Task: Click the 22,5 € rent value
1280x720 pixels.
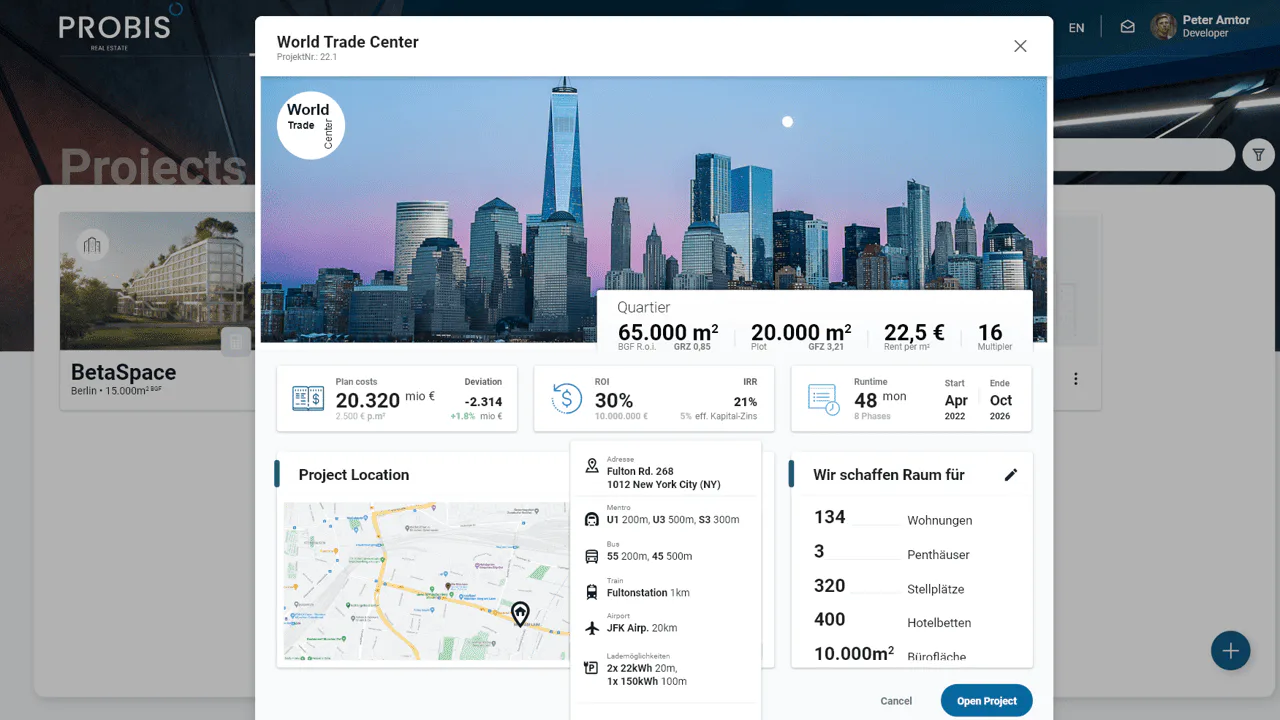Action: 914,333
